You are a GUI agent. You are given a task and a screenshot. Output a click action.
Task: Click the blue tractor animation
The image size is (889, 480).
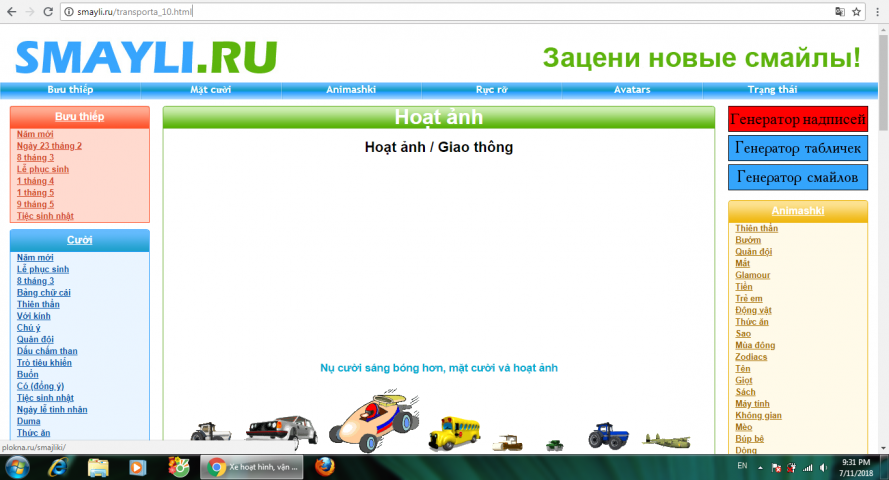click(x=607, y=435)
